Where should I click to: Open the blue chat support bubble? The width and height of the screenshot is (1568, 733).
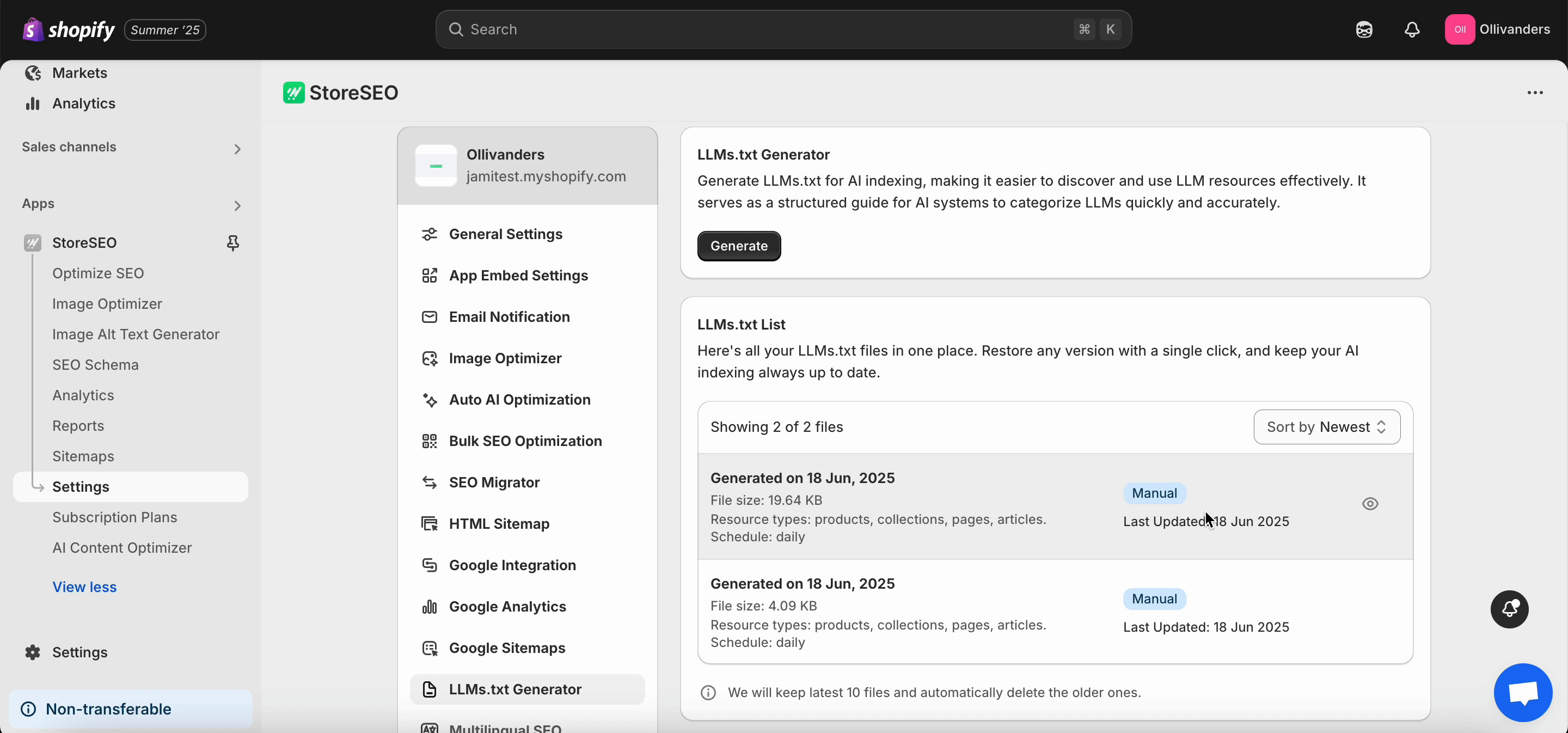coord(1523,693)
